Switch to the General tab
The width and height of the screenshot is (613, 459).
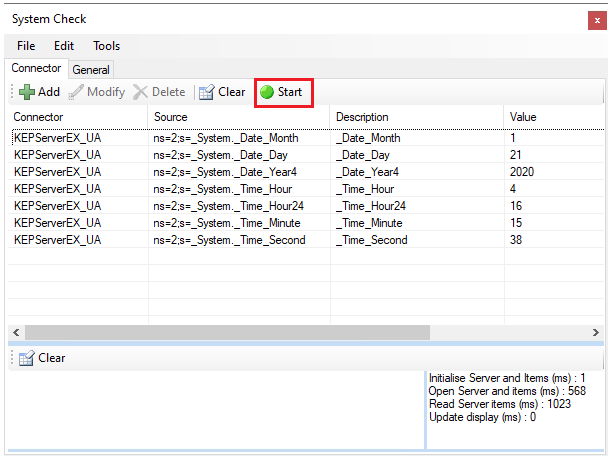[x=91, y=70]
